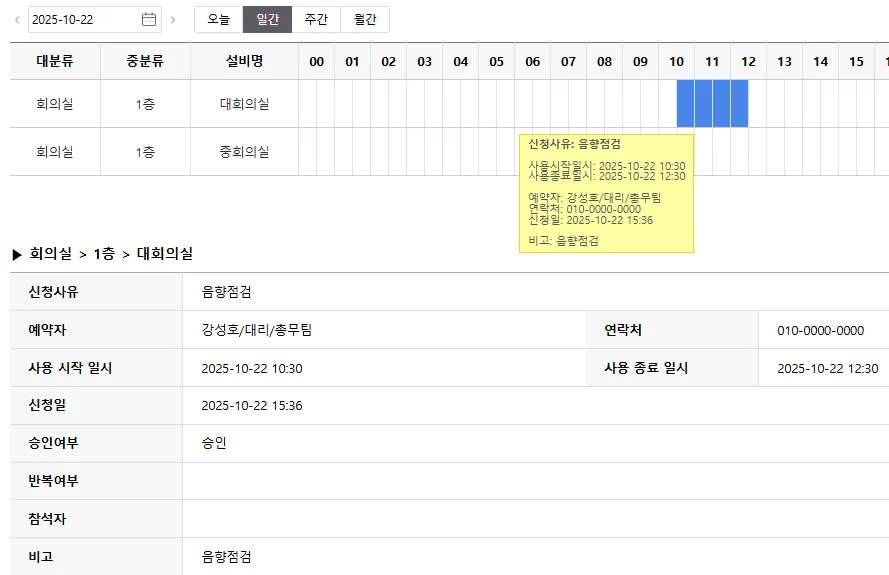Select 중회의실 time slot under hour 03

coord(424,152)
